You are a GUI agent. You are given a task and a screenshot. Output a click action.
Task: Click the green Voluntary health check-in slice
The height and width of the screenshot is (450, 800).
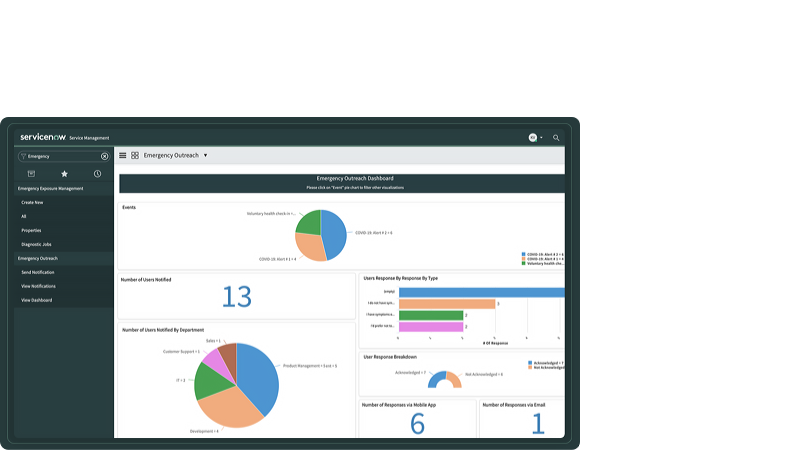[x=310, y=223]
